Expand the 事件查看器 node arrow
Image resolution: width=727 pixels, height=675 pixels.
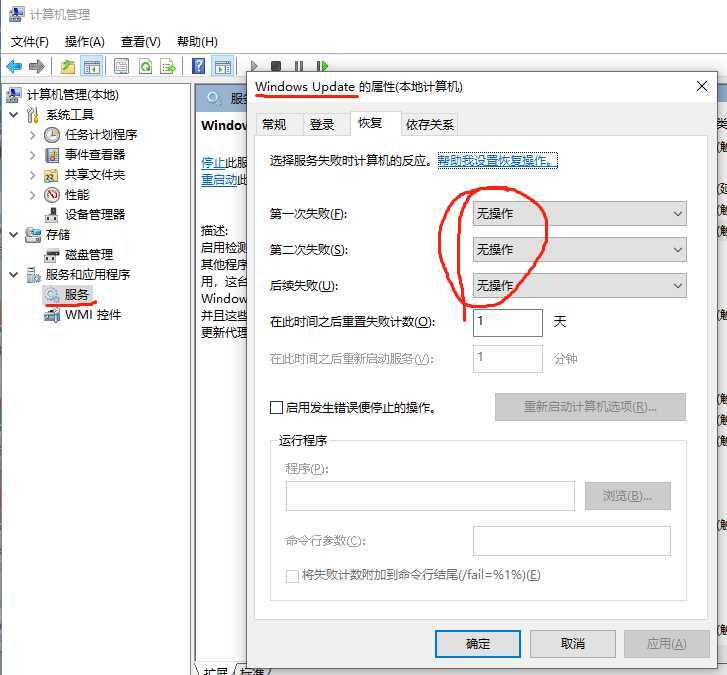[32, 155]
